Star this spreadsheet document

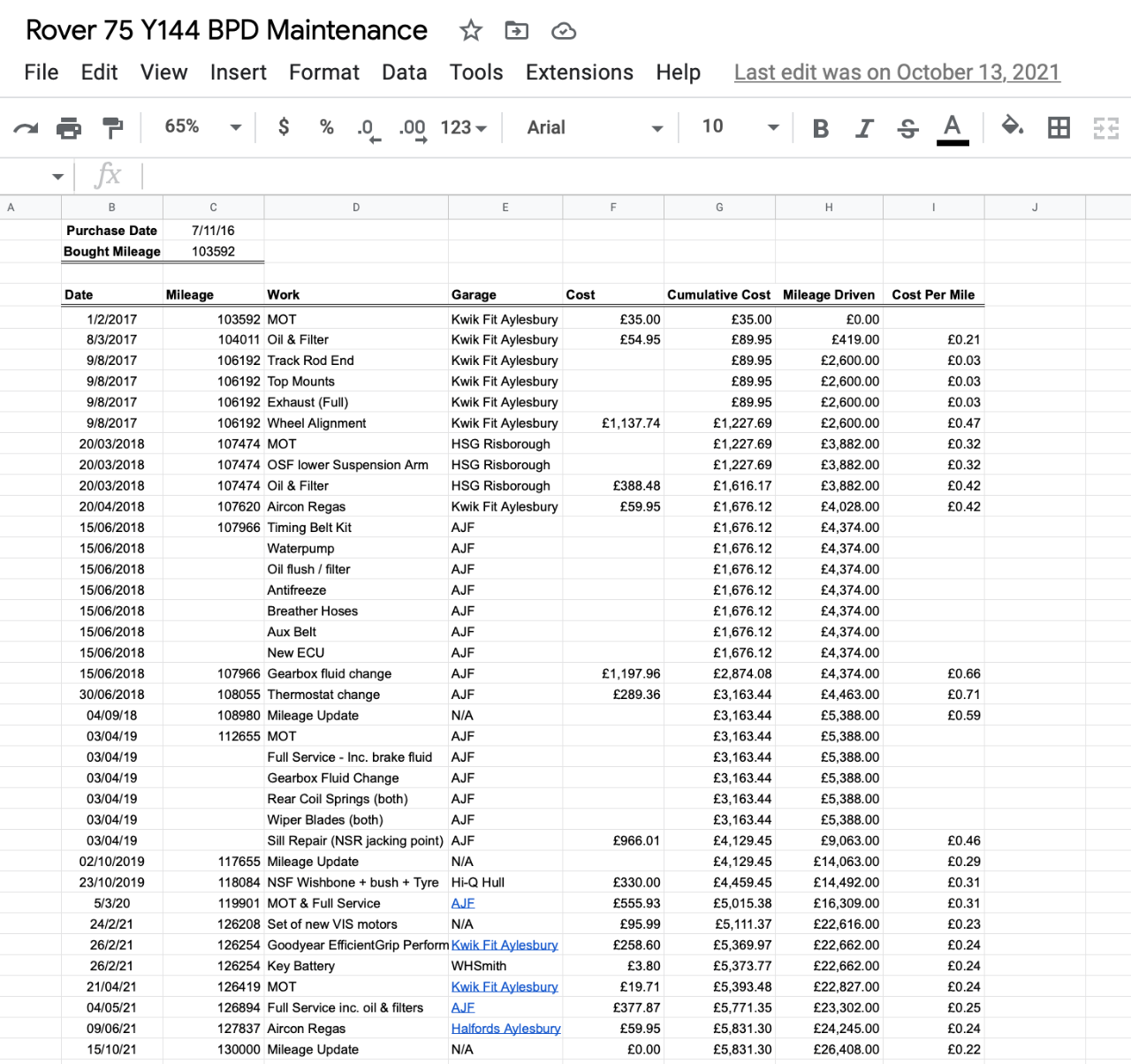point(471,31)
